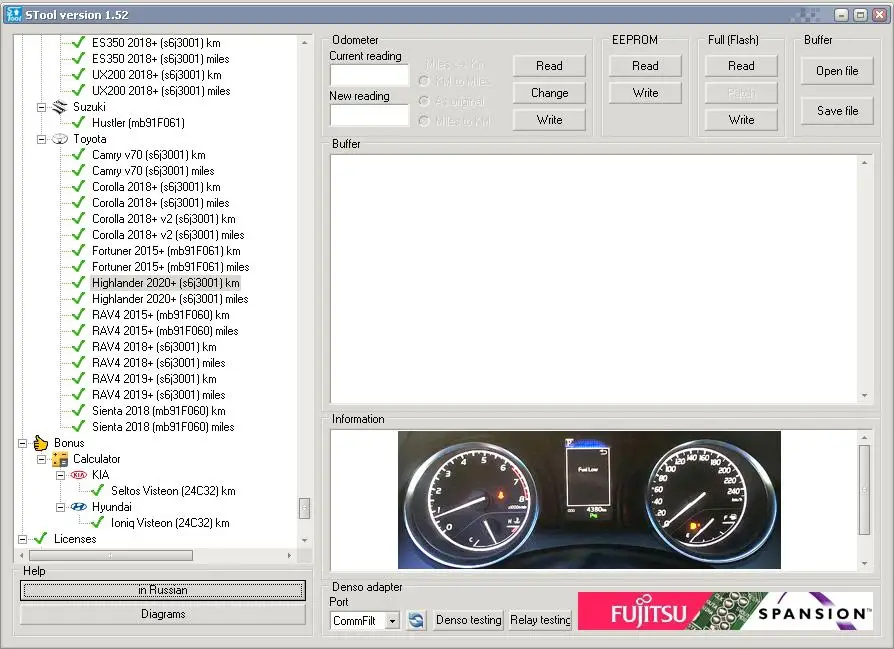Image resolution: width=894 pixels, height=649 pixels.
Task: Select ES350 2018+ (s6j3001) miles
Action: point(160,59)
